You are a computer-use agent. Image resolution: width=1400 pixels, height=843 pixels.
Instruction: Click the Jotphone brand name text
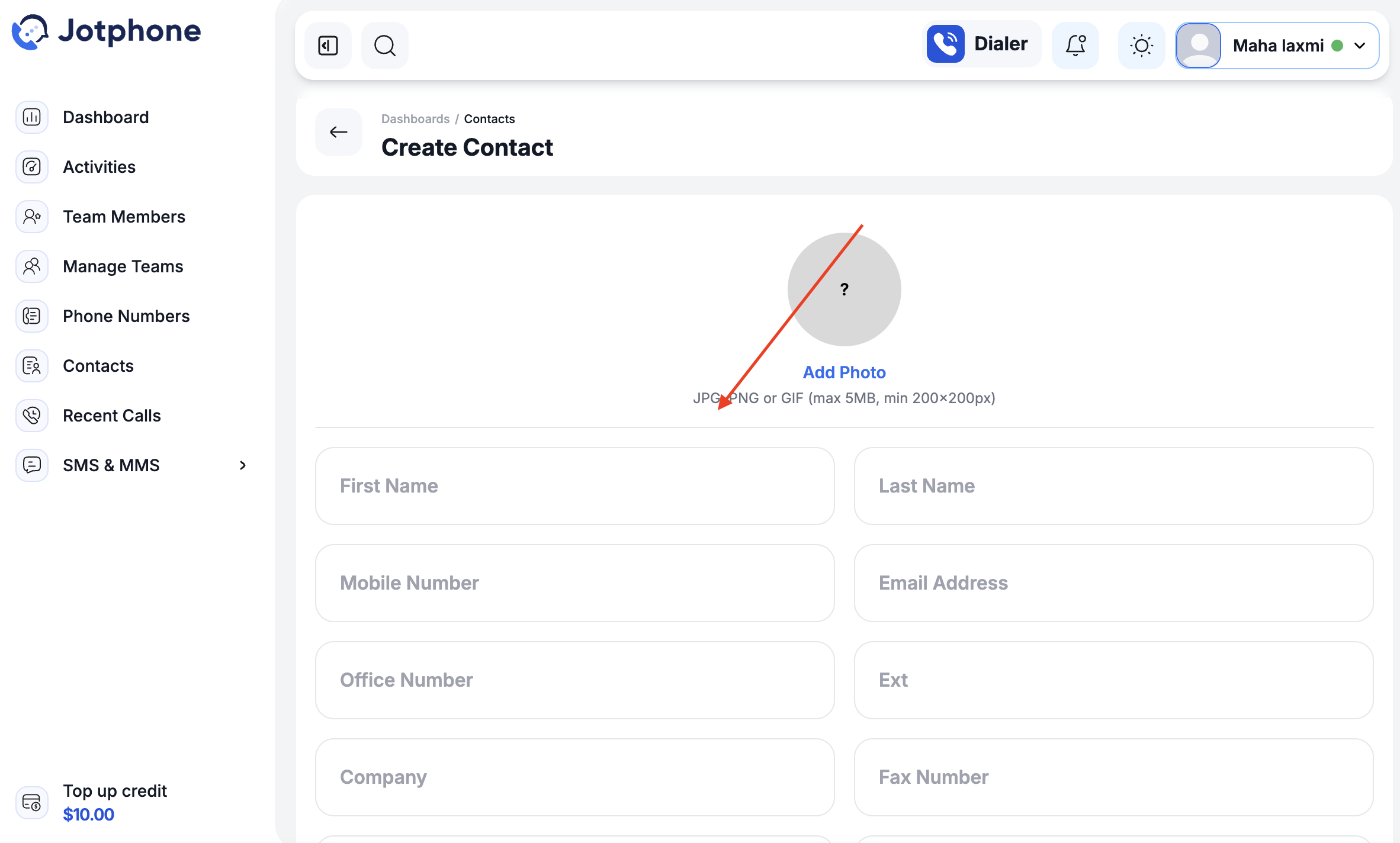130,31
